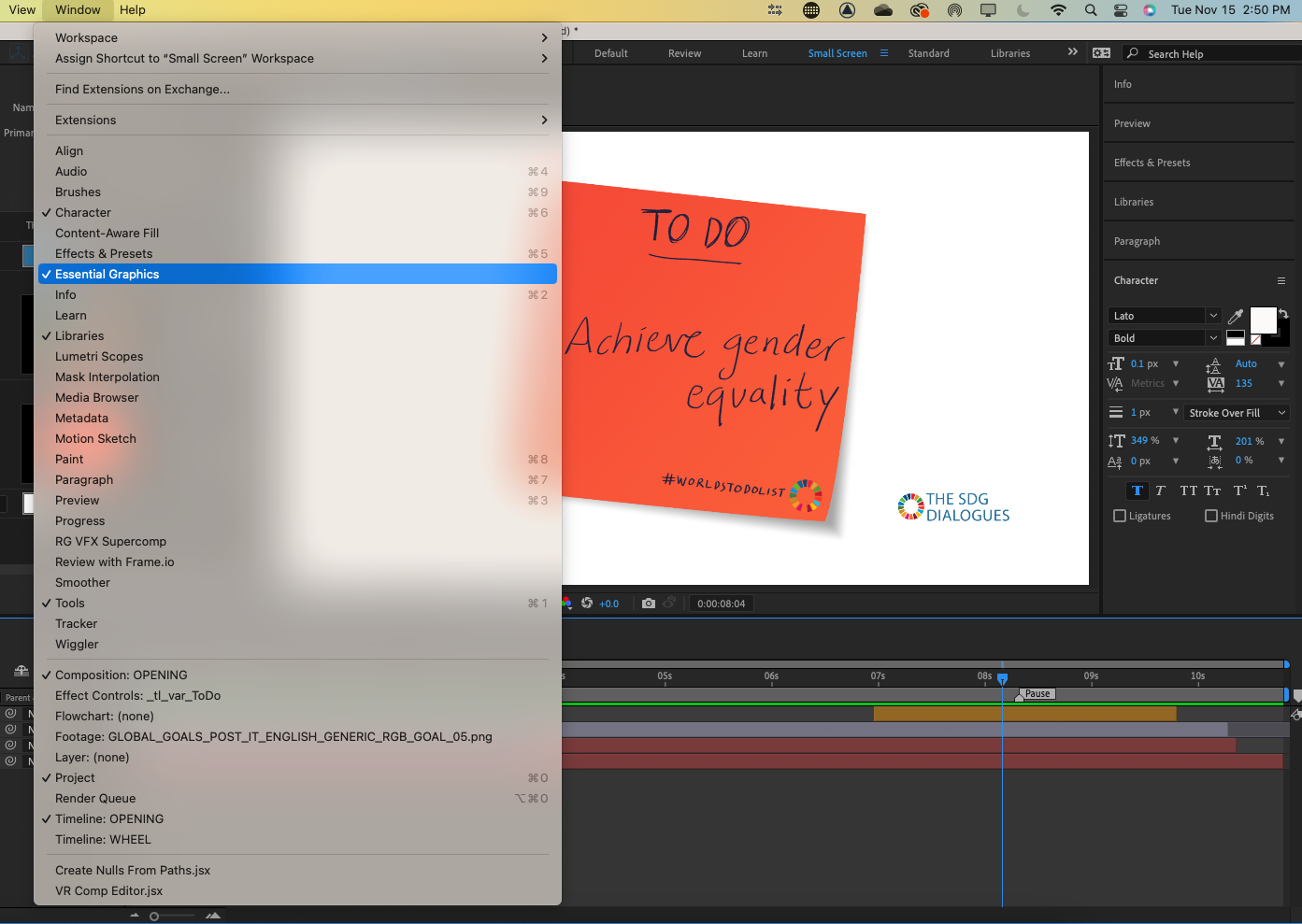Click the timeline zoom-in mountains icon
Image resolution: width=1302 pixels, height=924 pixels.
coord(213,916)
